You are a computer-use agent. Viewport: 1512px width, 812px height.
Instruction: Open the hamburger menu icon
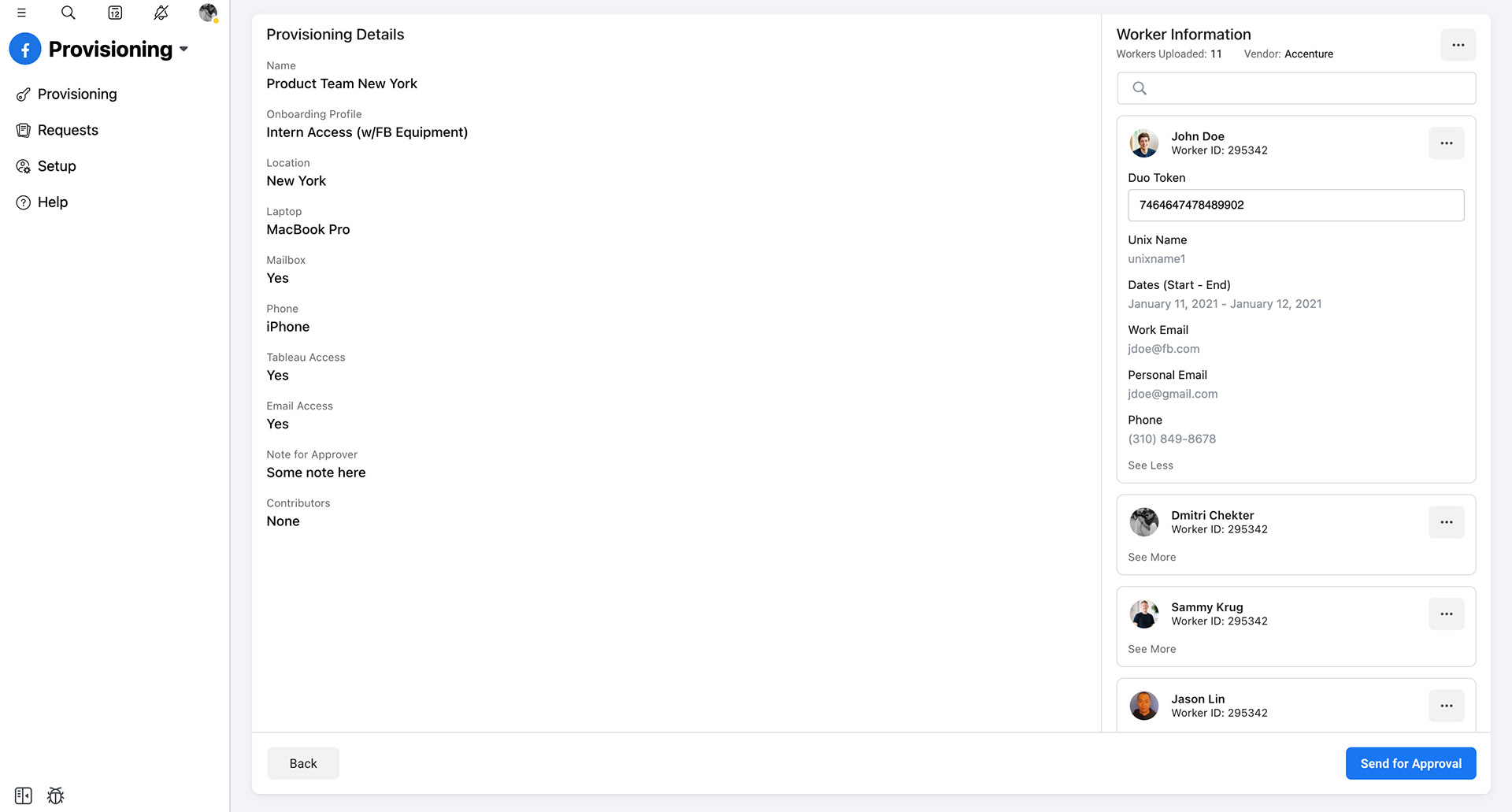click(21, 13)
